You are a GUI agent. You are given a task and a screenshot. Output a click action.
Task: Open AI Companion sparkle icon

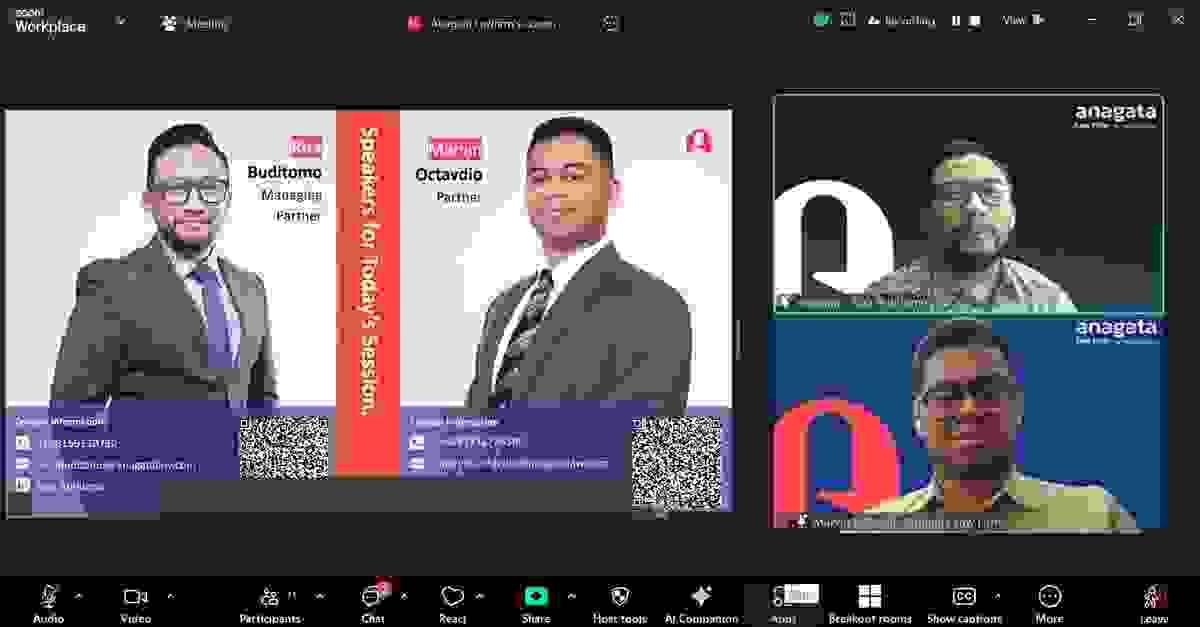(x=702, y=596)
